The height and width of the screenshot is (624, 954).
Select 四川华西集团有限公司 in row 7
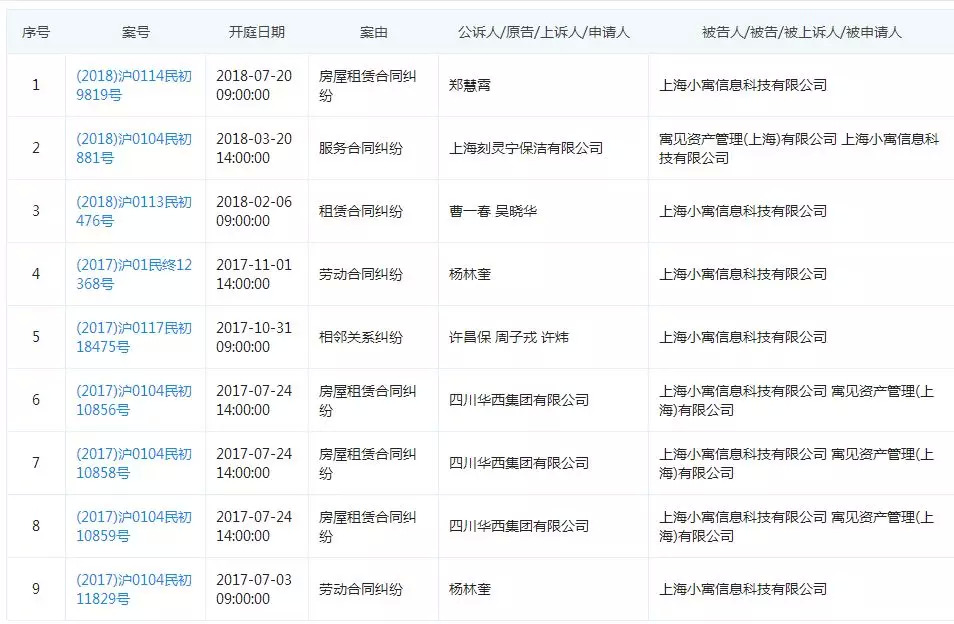[x=519, y=463]
